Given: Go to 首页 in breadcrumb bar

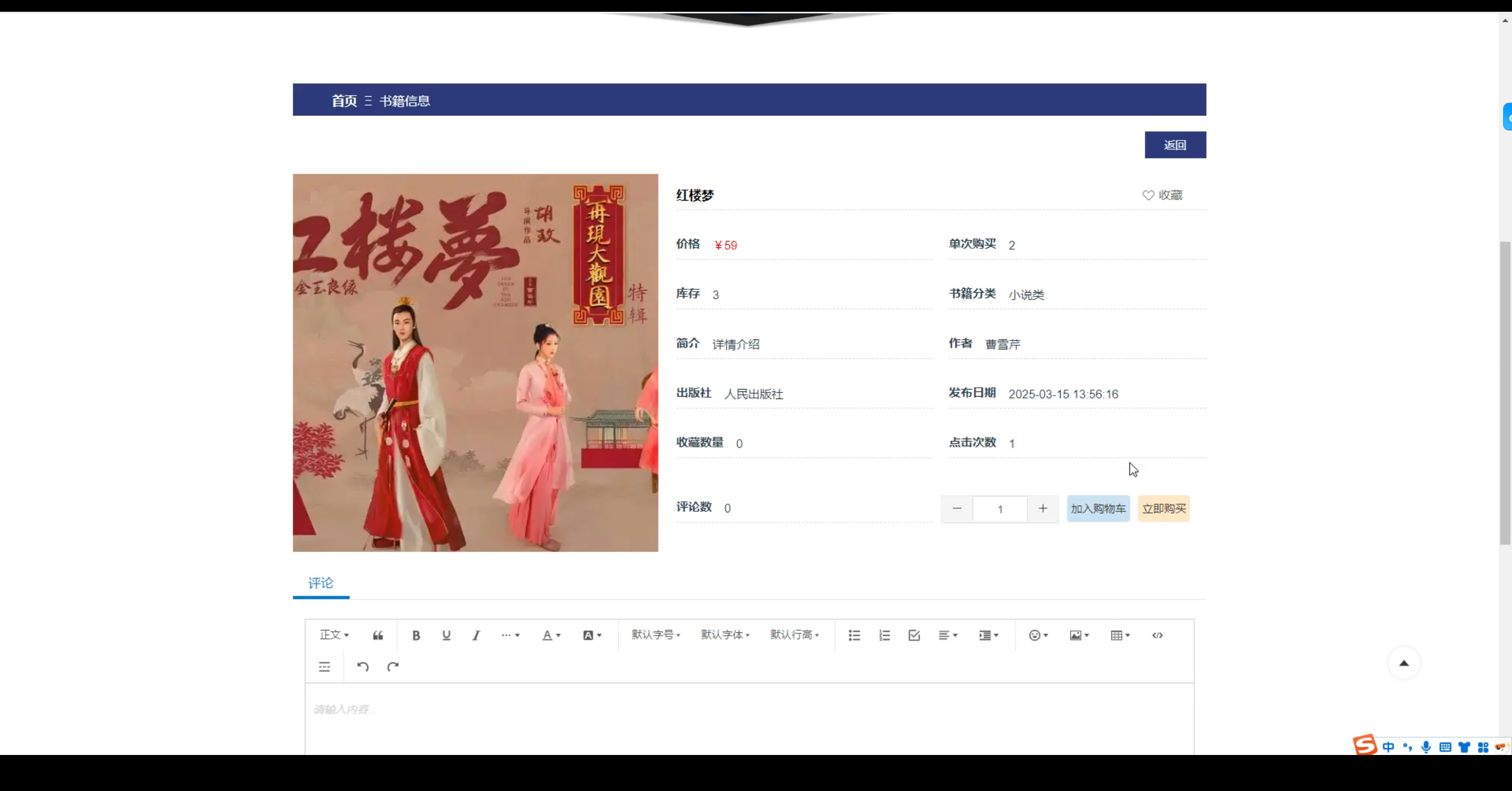Looking at the screenshot, I should [344, 101].
